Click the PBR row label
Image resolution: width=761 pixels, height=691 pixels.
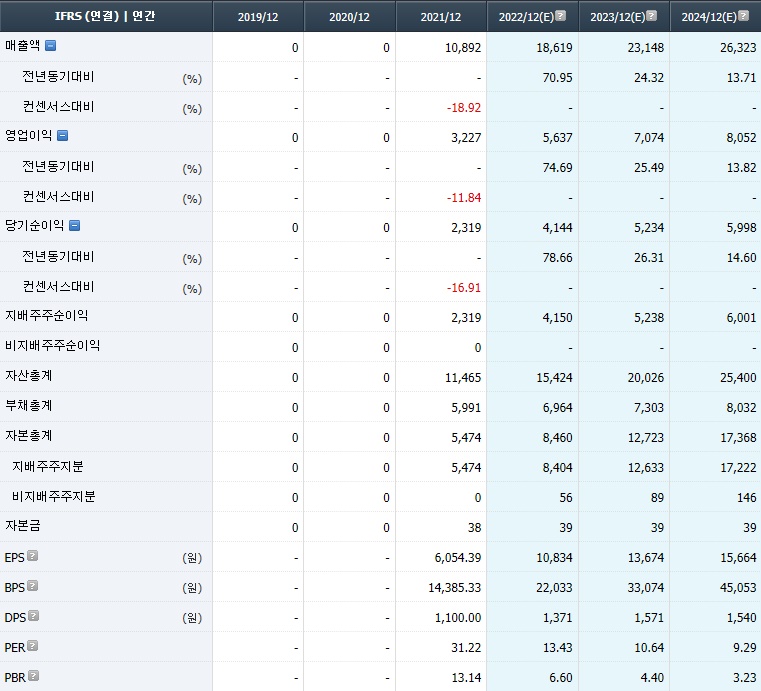(x=15, y=677)
